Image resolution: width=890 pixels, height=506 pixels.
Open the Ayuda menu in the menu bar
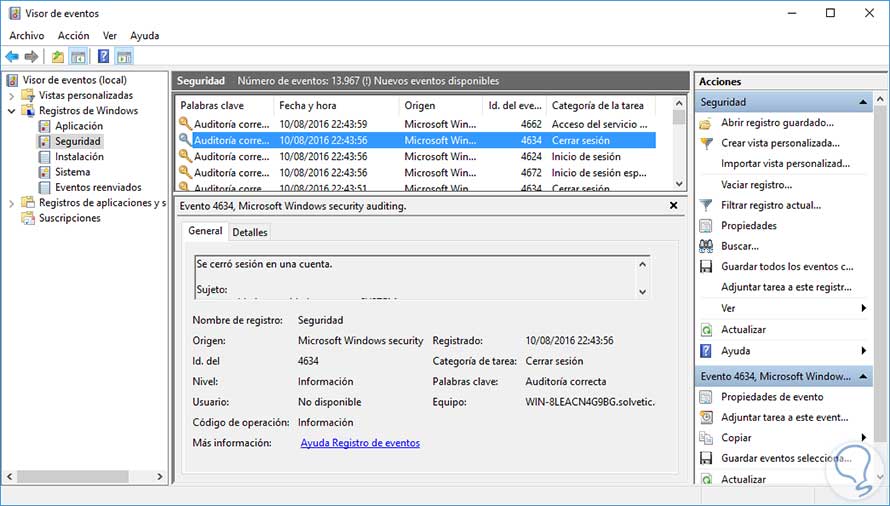pyautogui.click(x=145, y=35)
